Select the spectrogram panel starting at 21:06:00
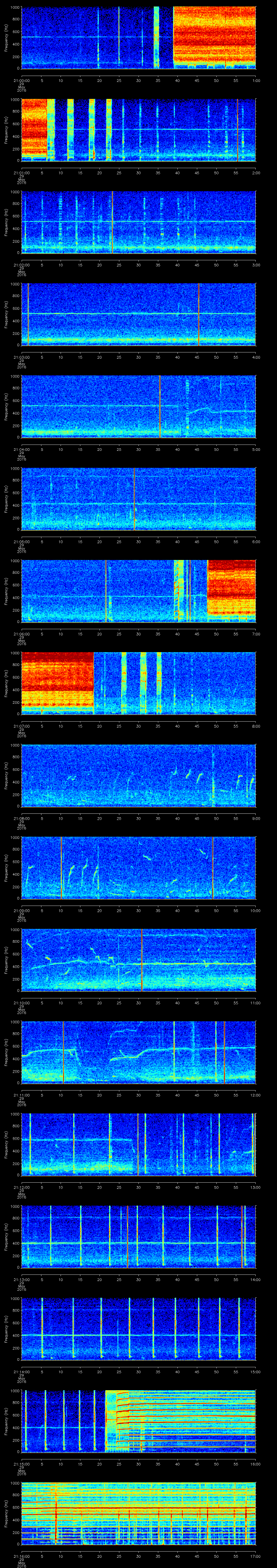 (x=139, y=591)
